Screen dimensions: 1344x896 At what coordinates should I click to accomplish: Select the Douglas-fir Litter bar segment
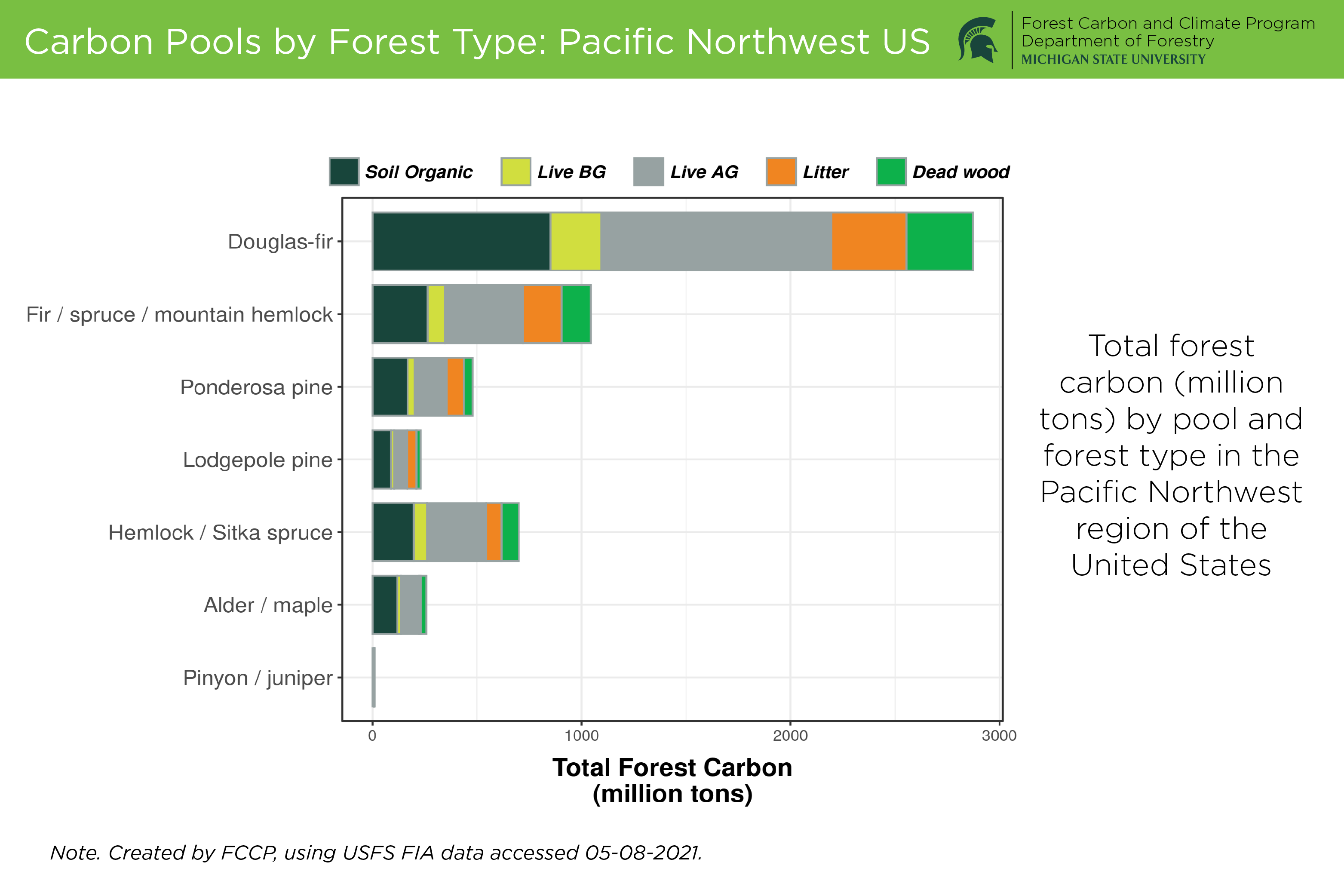(x=869, y=242)
